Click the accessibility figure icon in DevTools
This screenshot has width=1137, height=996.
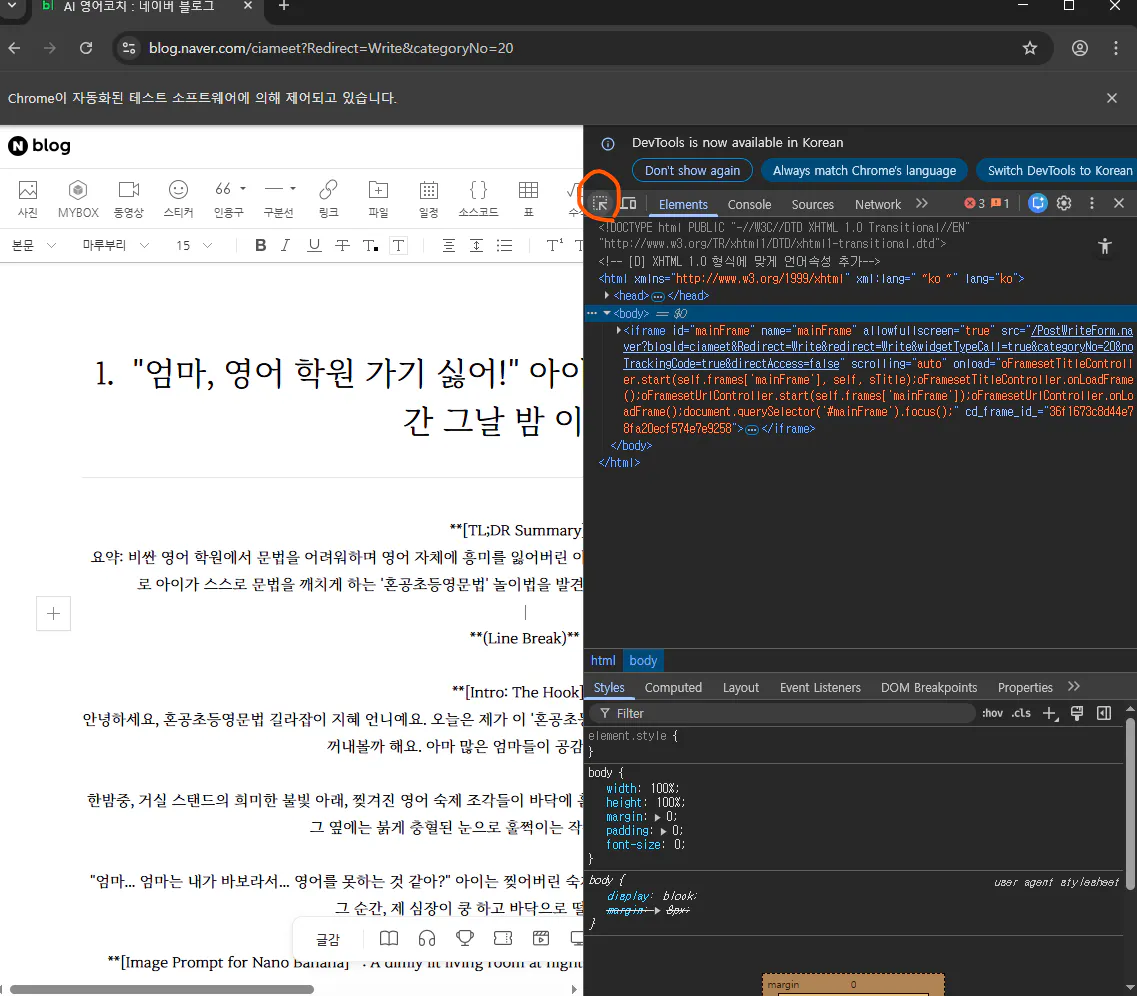(1104, 246)
